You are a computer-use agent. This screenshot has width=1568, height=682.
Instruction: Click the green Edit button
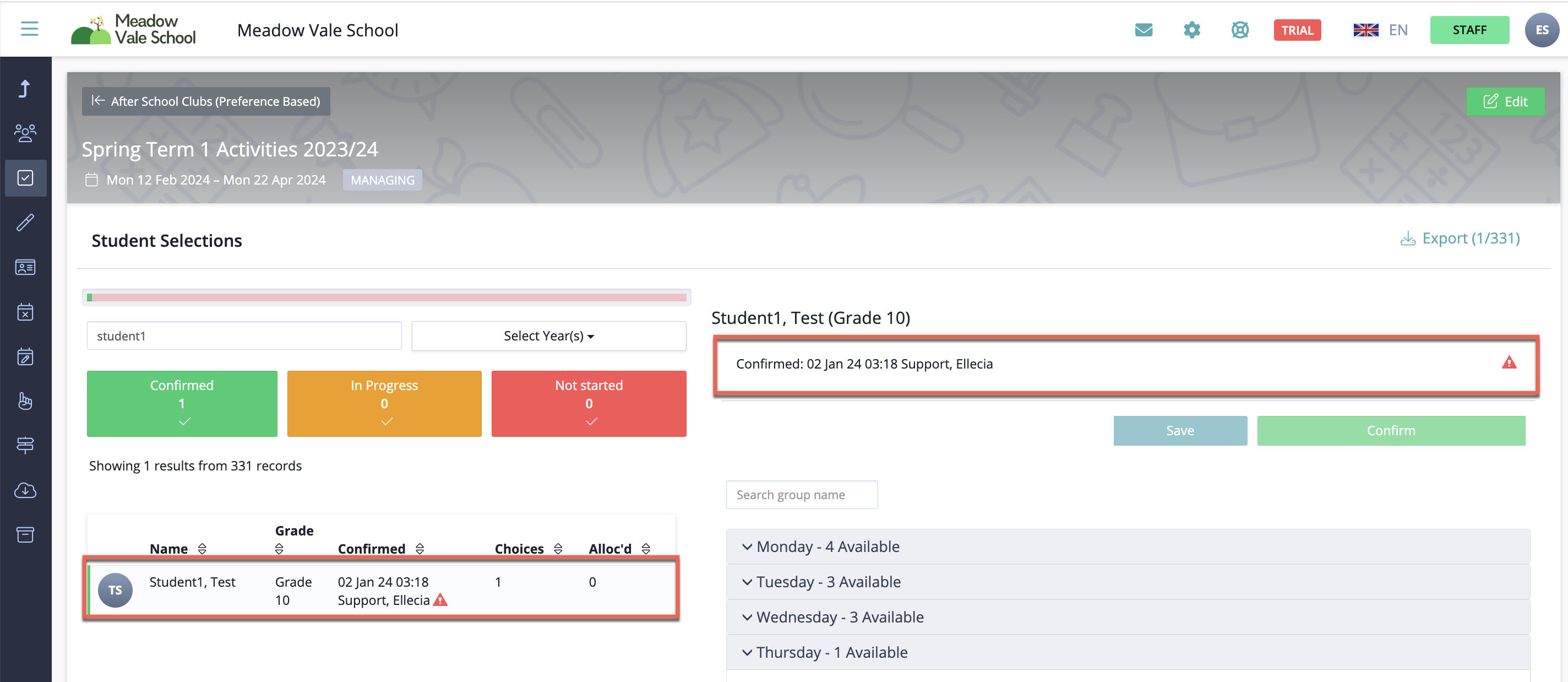[1504, 101]
